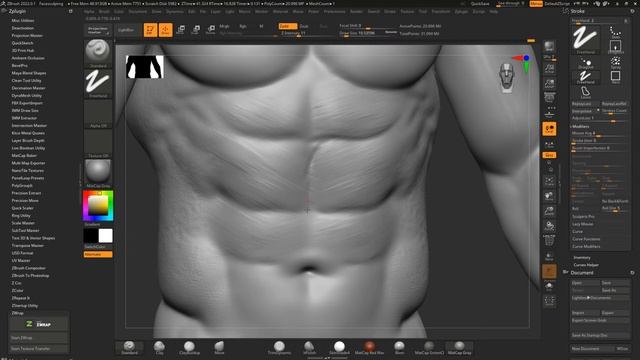Select Dots stroke type in Stroke panel
The width and height of the screenshot is (640, 360).
coord(615,32)
